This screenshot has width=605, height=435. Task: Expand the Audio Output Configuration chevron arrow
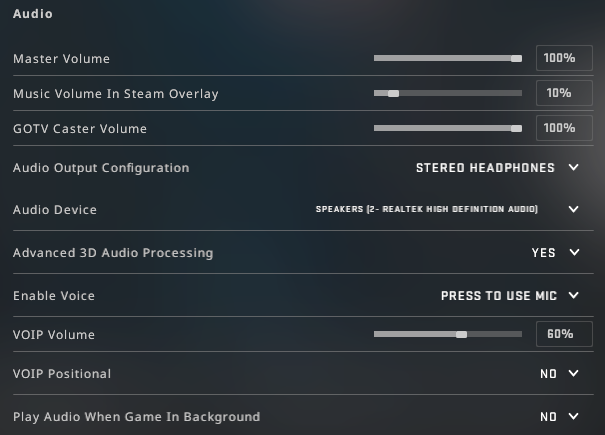coord(574,168)
